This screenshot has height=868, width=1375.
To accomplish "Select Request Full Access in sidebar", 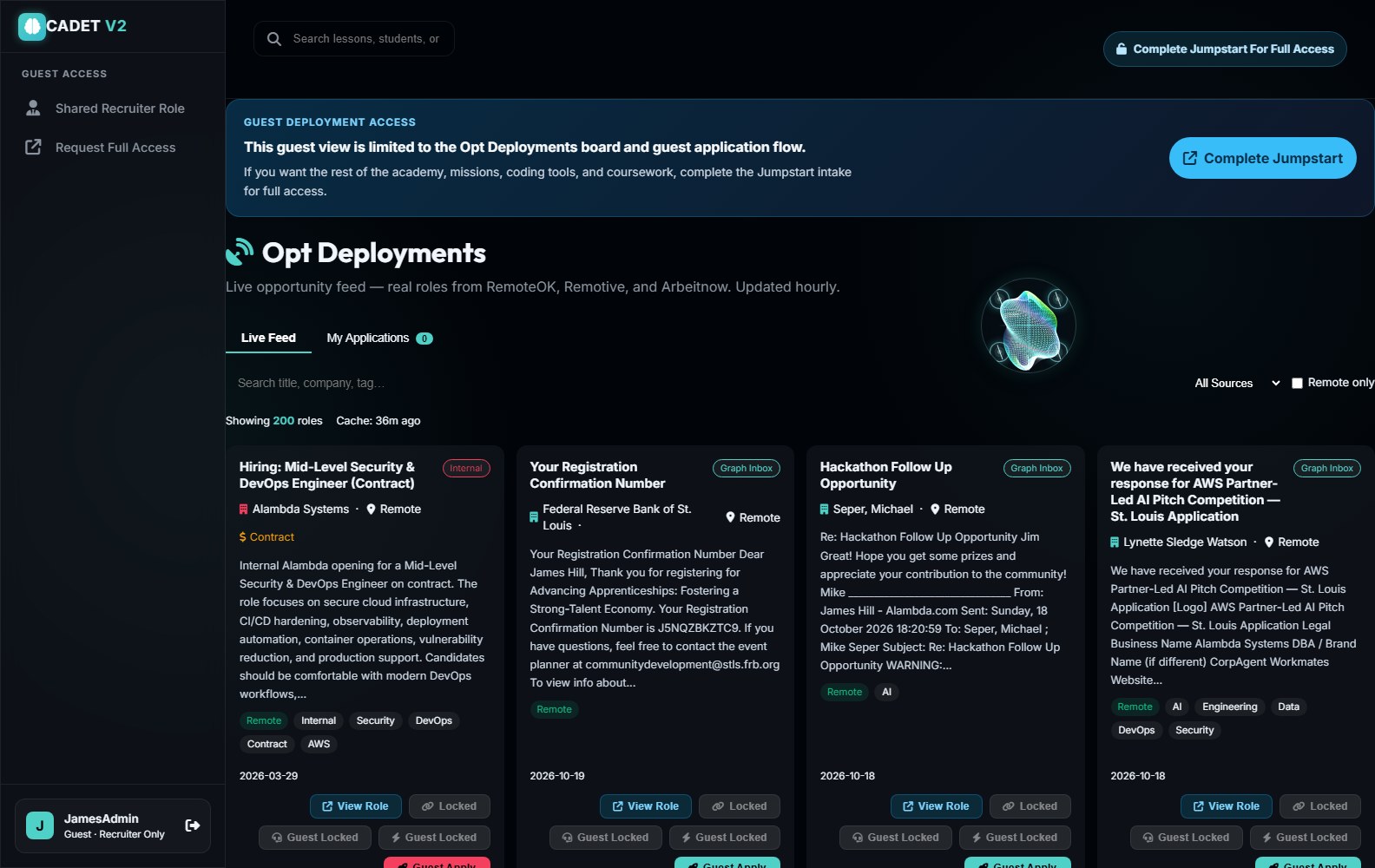I will tap(113, 148).
